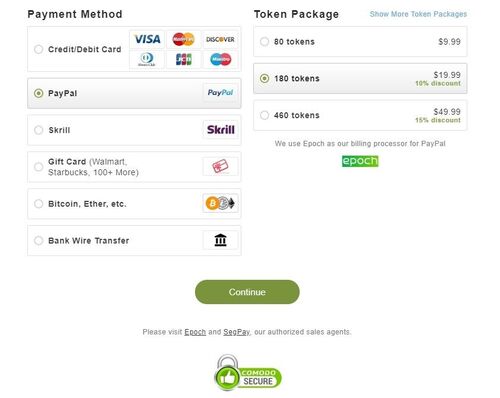Click the Skrill logo icon

click(221, 130)
